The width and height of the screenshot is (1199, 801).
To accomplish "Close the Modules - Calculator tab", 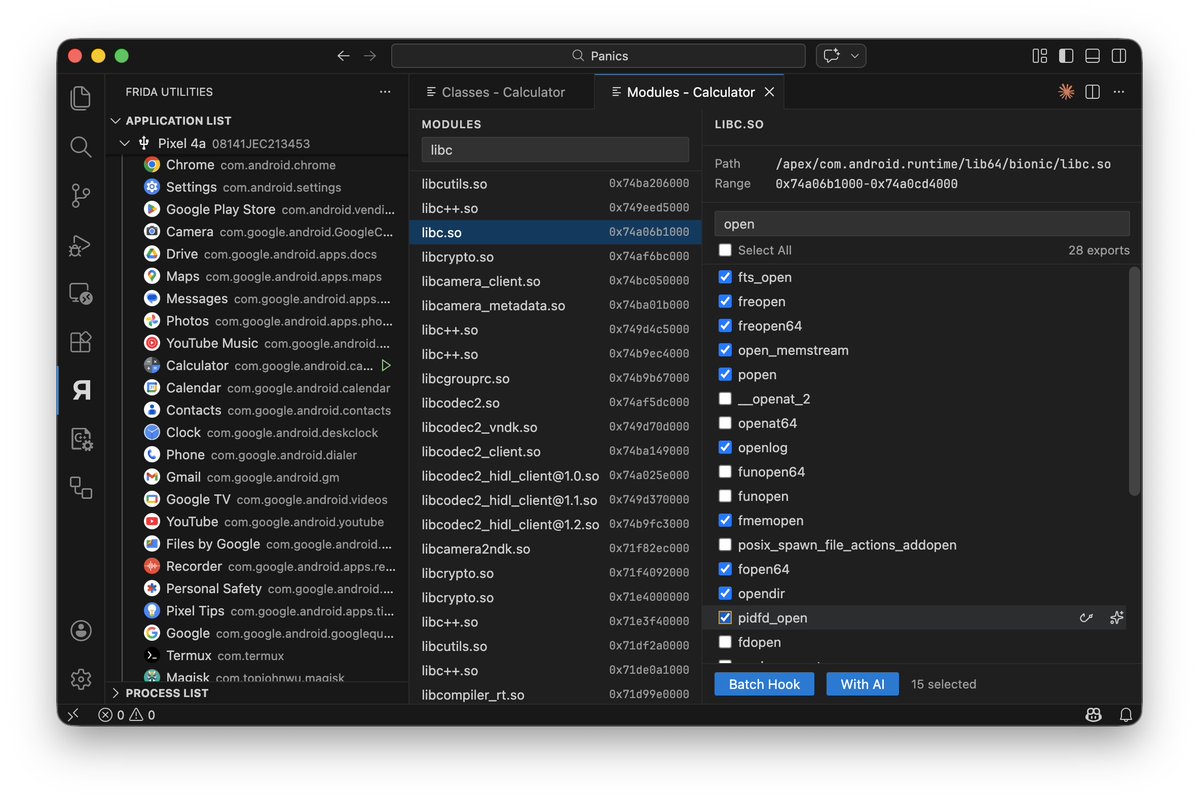I will point(769,92).
